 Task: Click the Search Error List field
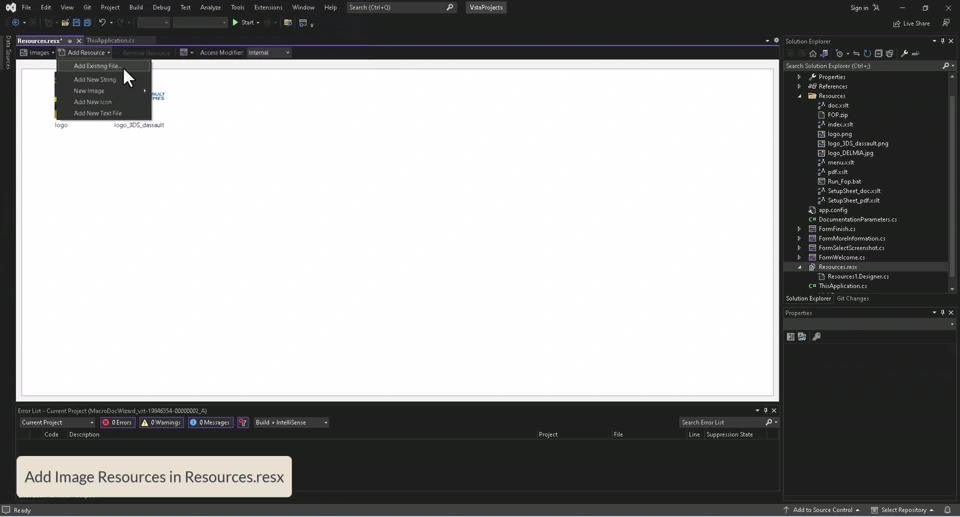coord(722,423)
